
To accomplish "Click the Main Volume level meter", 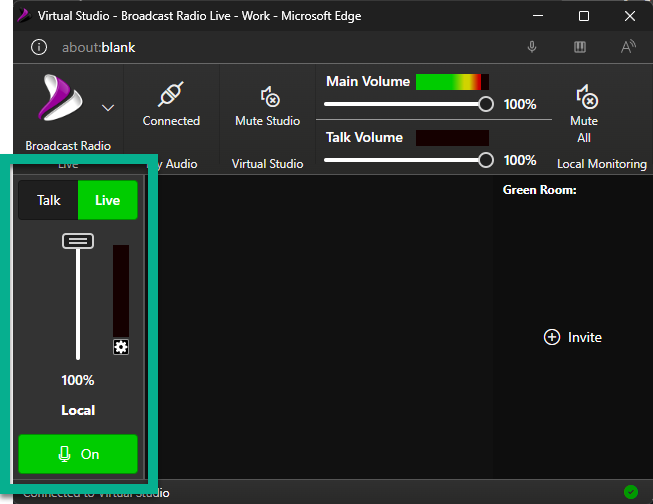I will point(452,82).
